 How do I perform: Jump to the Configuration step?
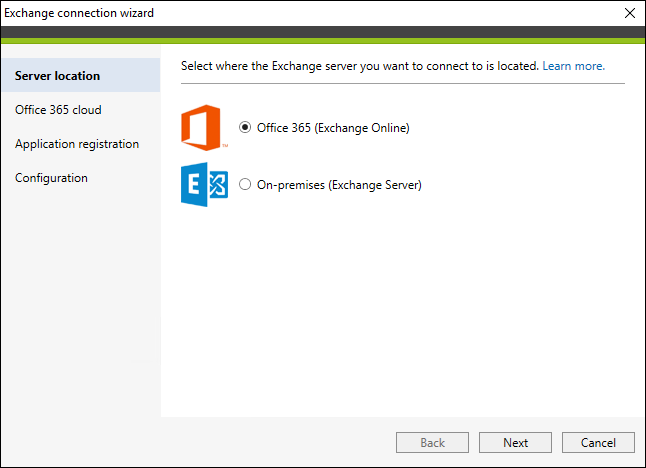[x=51, y=178]
